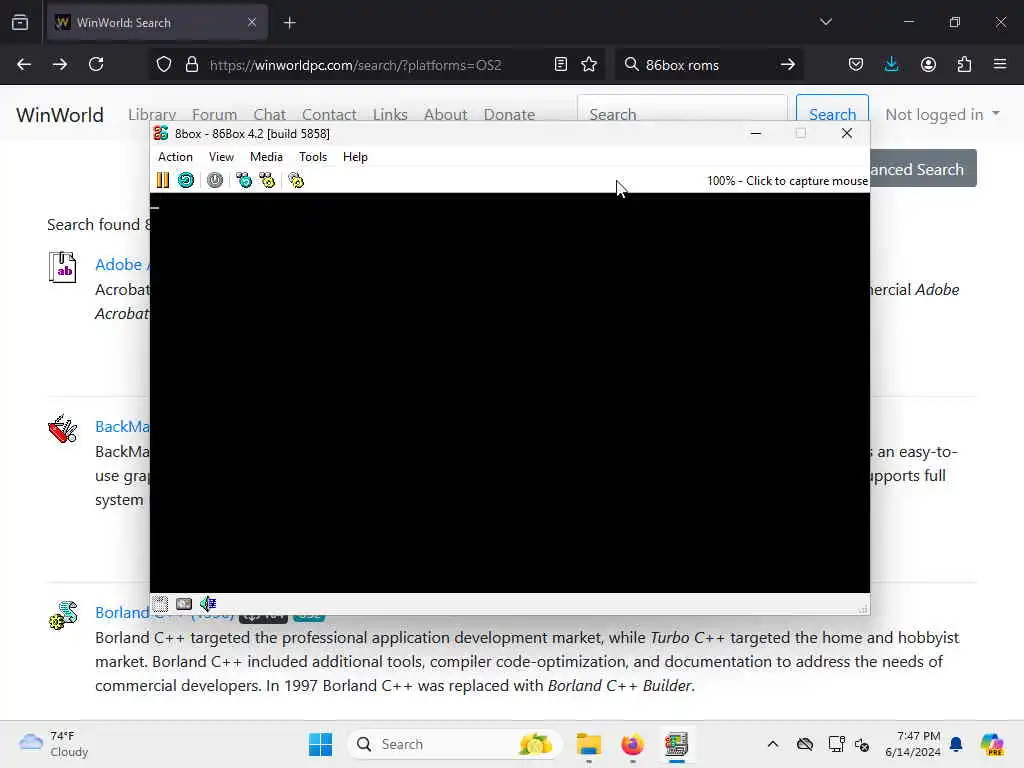The height and width of the screenshot is (768, 1024).
Task: Open the Media menu in 86Box
Action: (266, 157)
